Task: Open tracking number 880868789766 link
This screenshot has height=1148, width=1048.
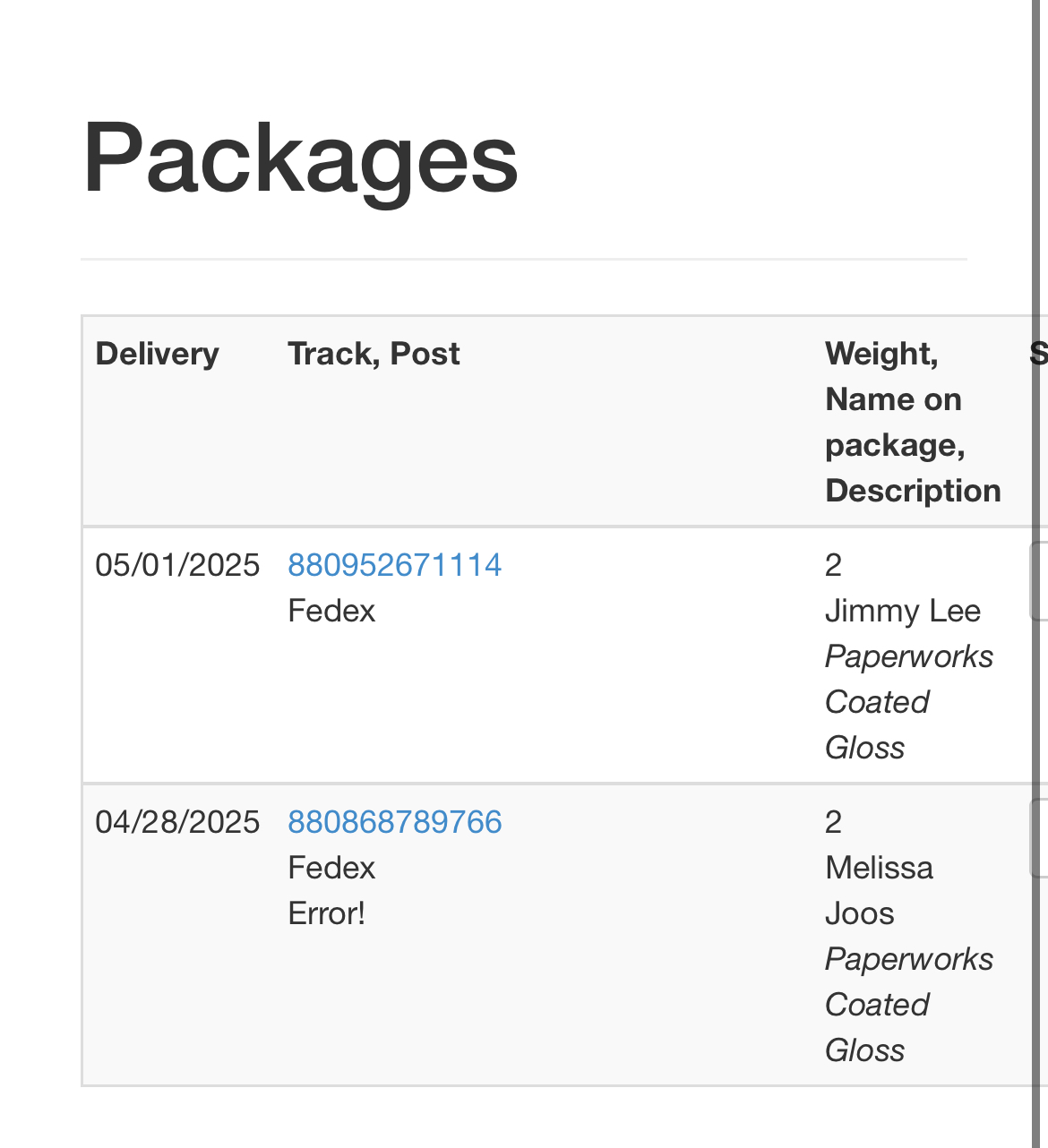Action: click(394, 822)
